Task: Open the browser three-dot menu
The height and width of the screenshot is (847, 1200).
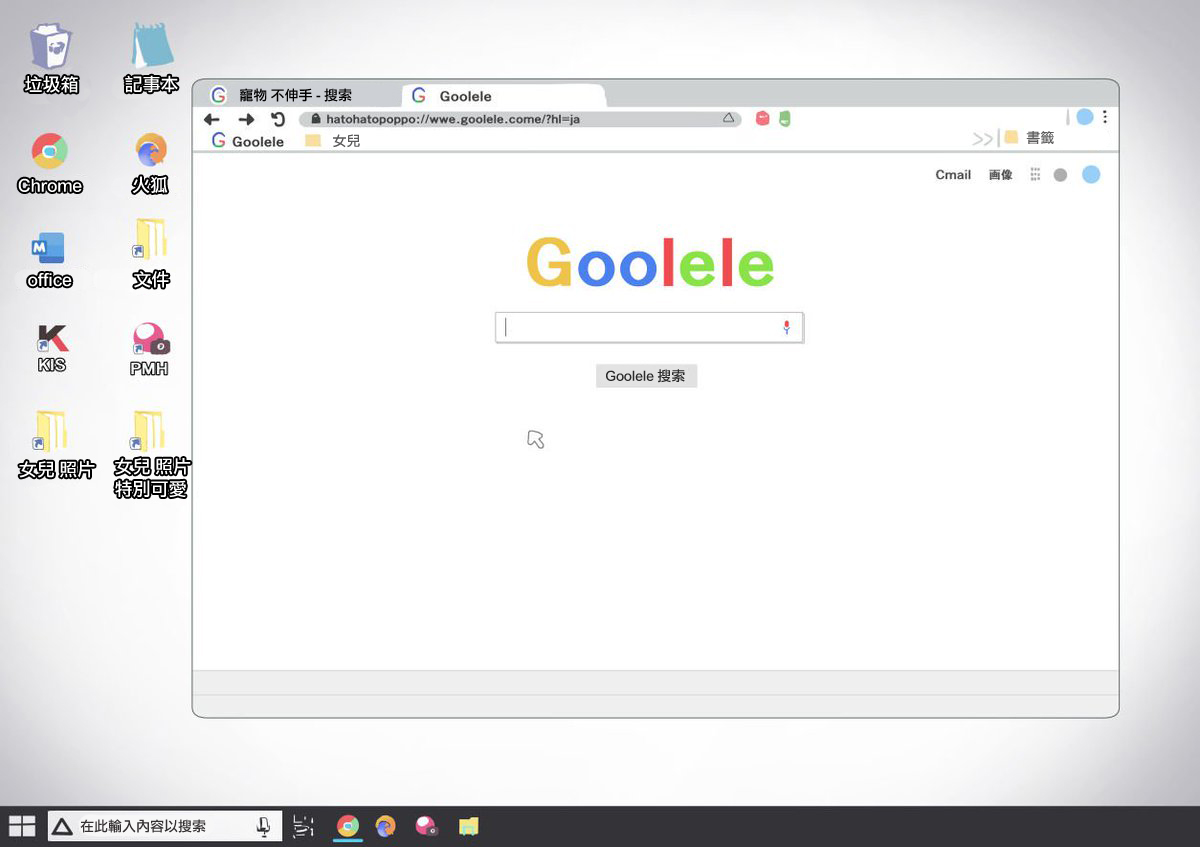Action: pyautogui.click(x=1105, y=117)
